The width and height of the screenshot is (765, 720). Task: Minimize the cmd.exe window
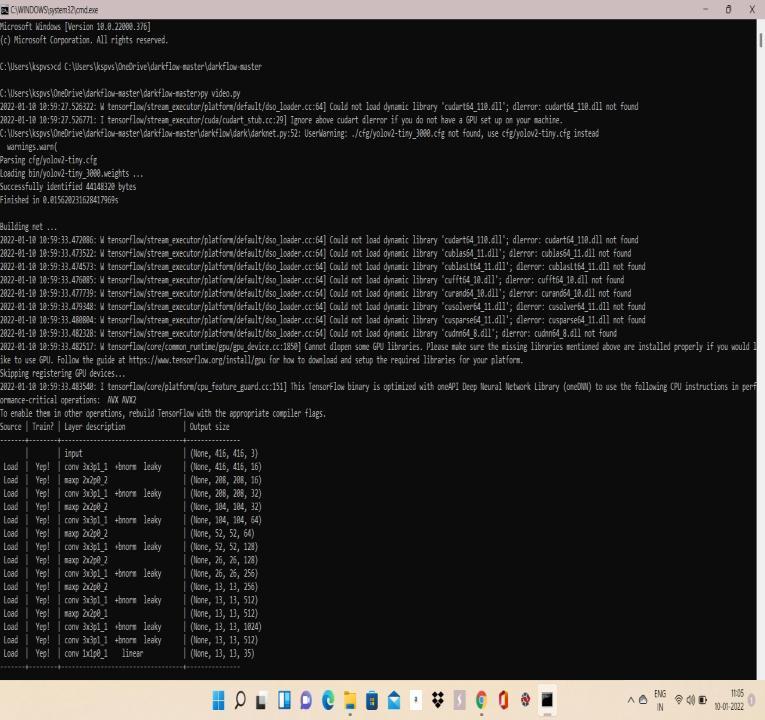point(705,9)
